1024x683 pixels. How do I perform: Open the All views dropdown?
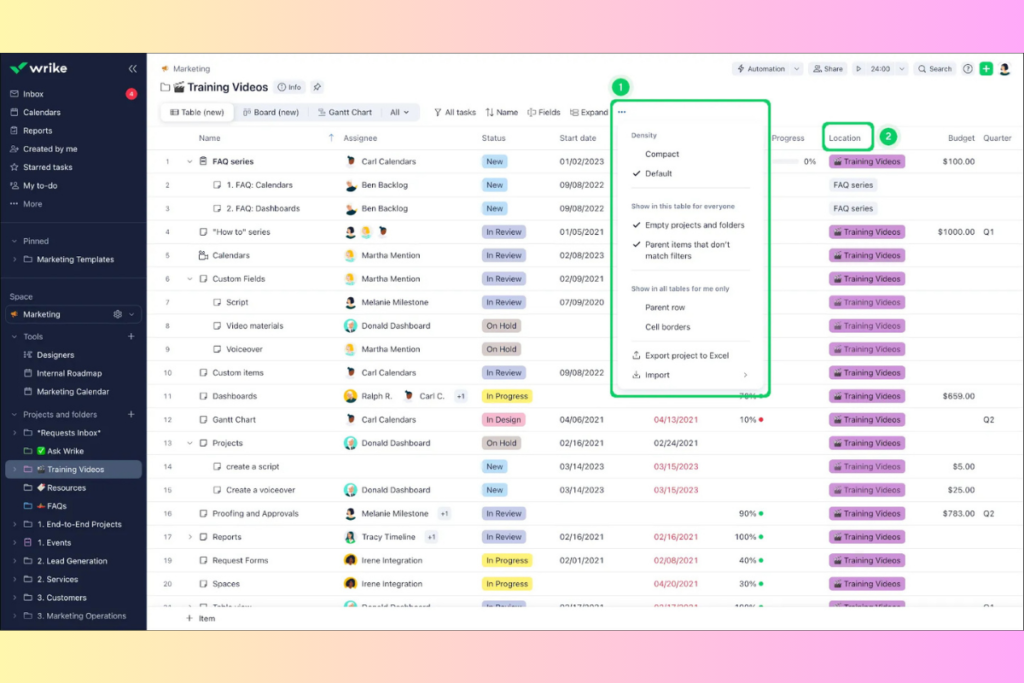(399, 112)
